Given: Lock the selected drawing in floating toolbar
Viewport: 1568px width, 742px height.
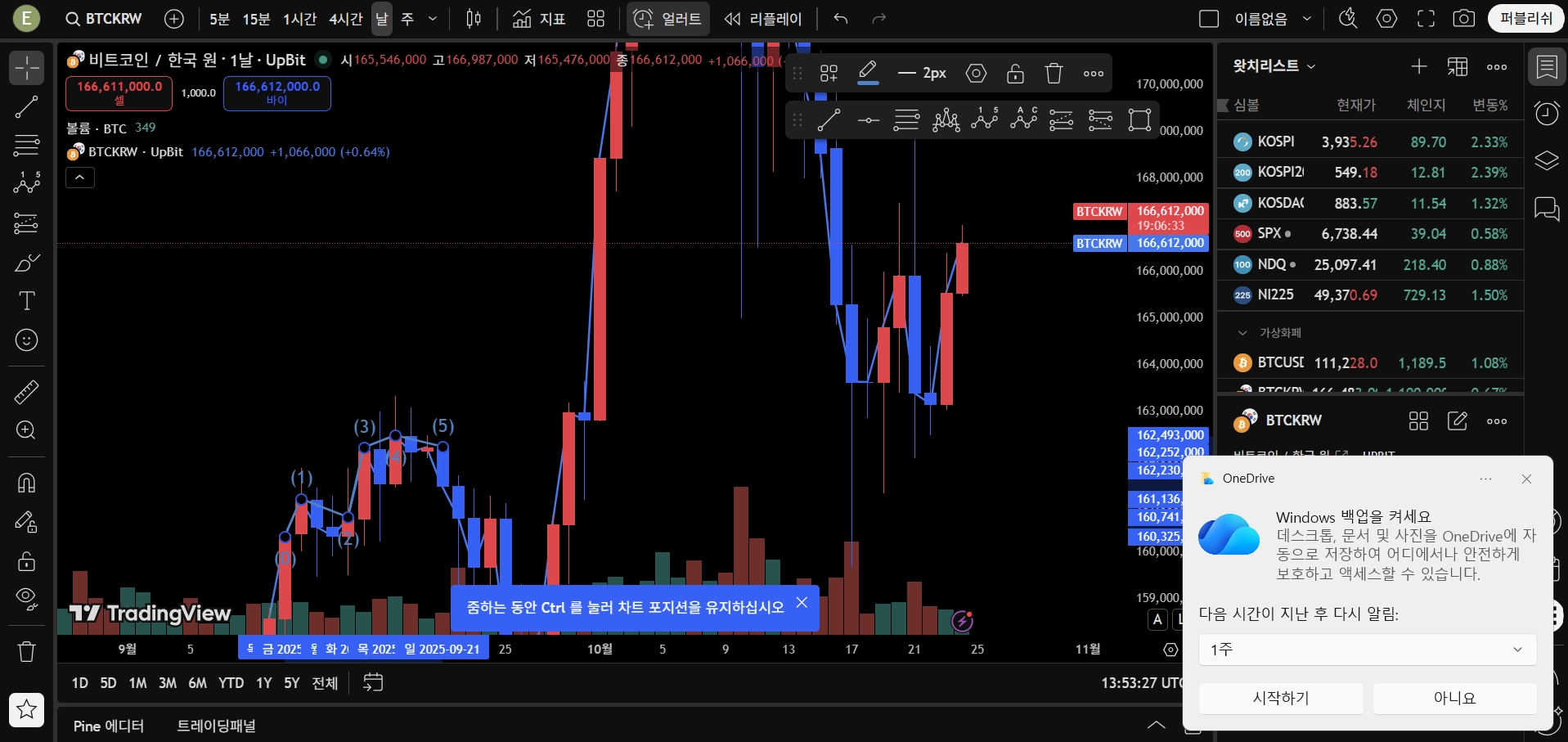Looking at the screenshot, I should point(1015,74).
